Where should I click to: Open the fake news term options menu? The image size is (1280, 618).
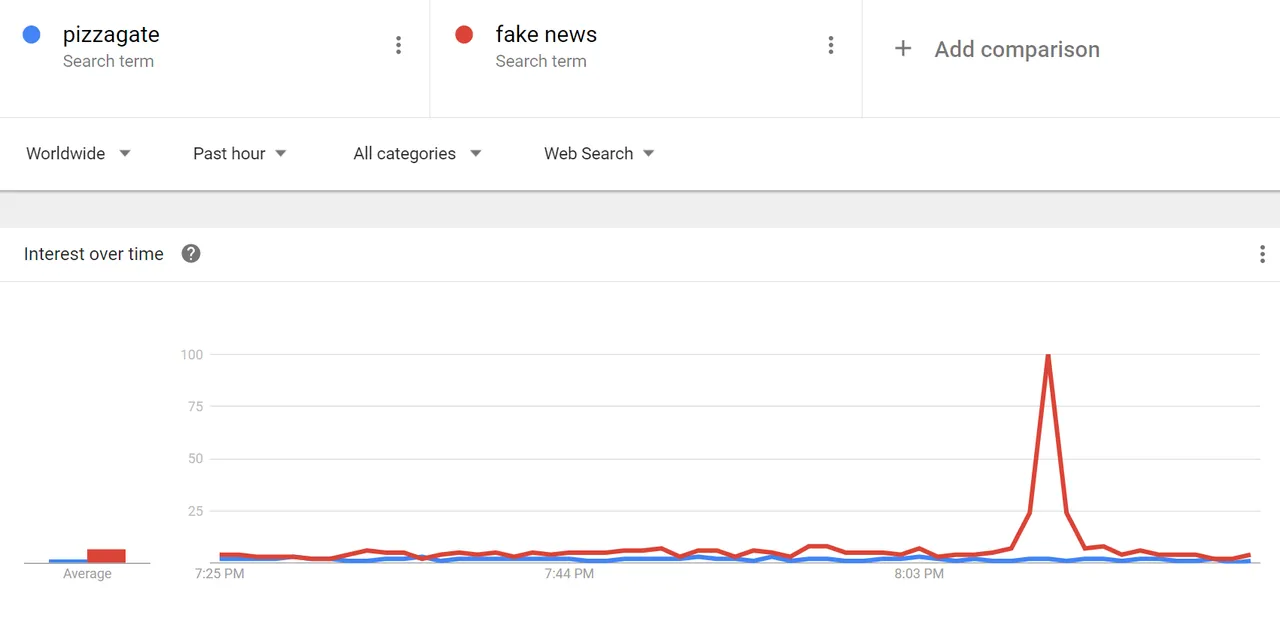pos(830,45)
